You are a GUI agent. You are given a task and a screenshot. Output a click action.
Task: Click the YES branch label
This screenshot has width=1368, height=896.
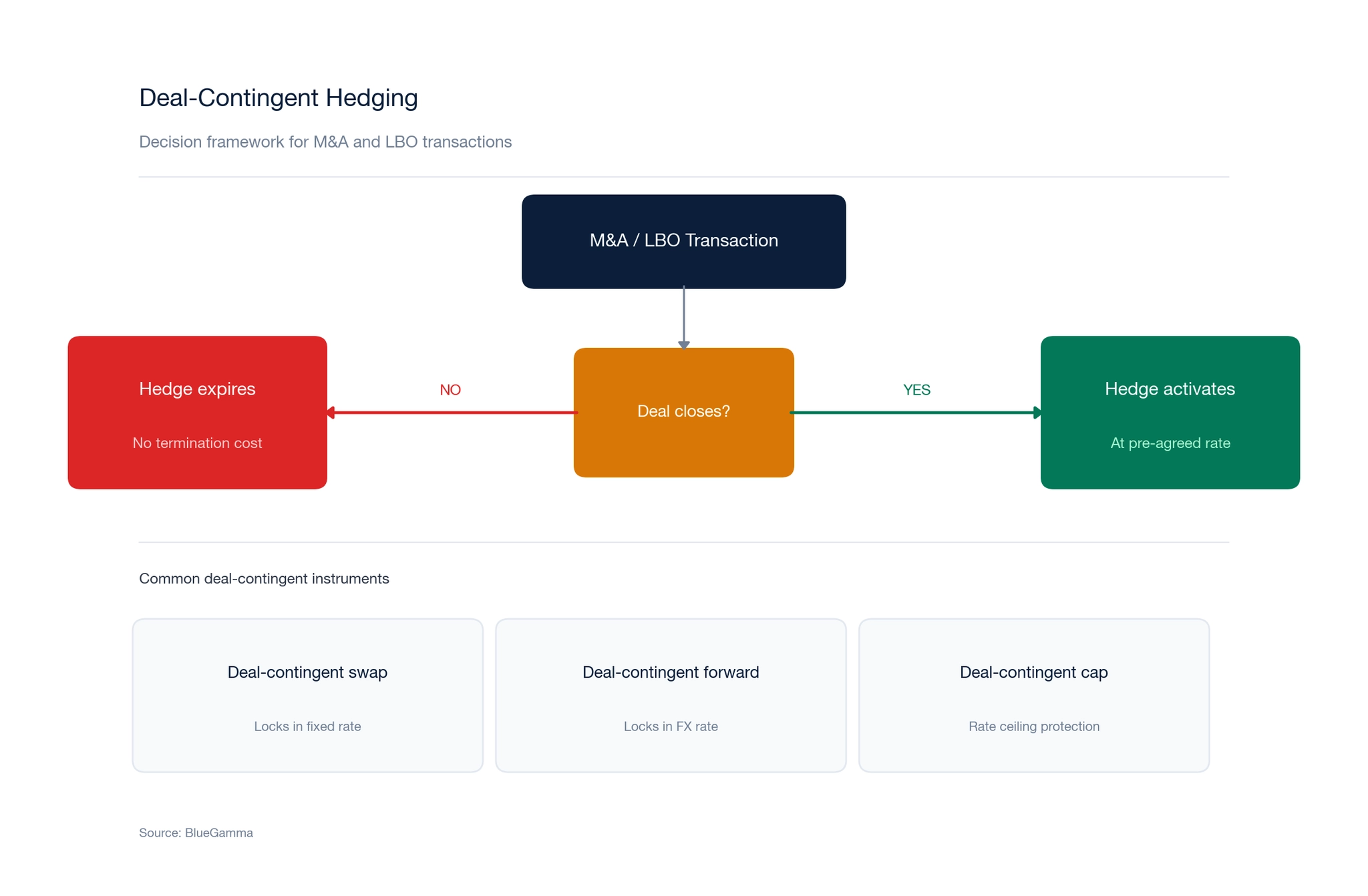(916, 389)
